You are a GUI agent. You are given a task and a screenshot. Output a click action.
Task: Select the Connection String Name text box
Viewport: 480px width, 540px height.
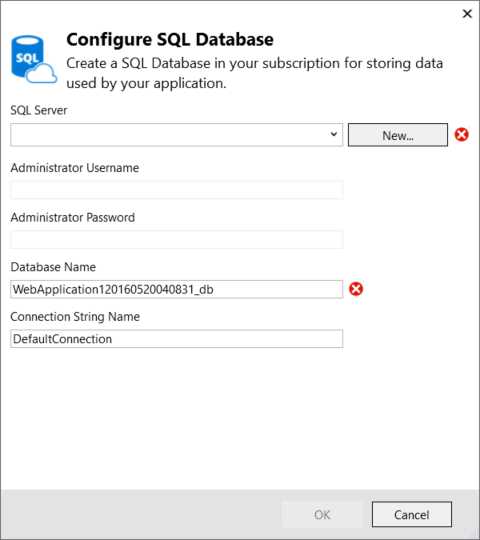(176, 339)
